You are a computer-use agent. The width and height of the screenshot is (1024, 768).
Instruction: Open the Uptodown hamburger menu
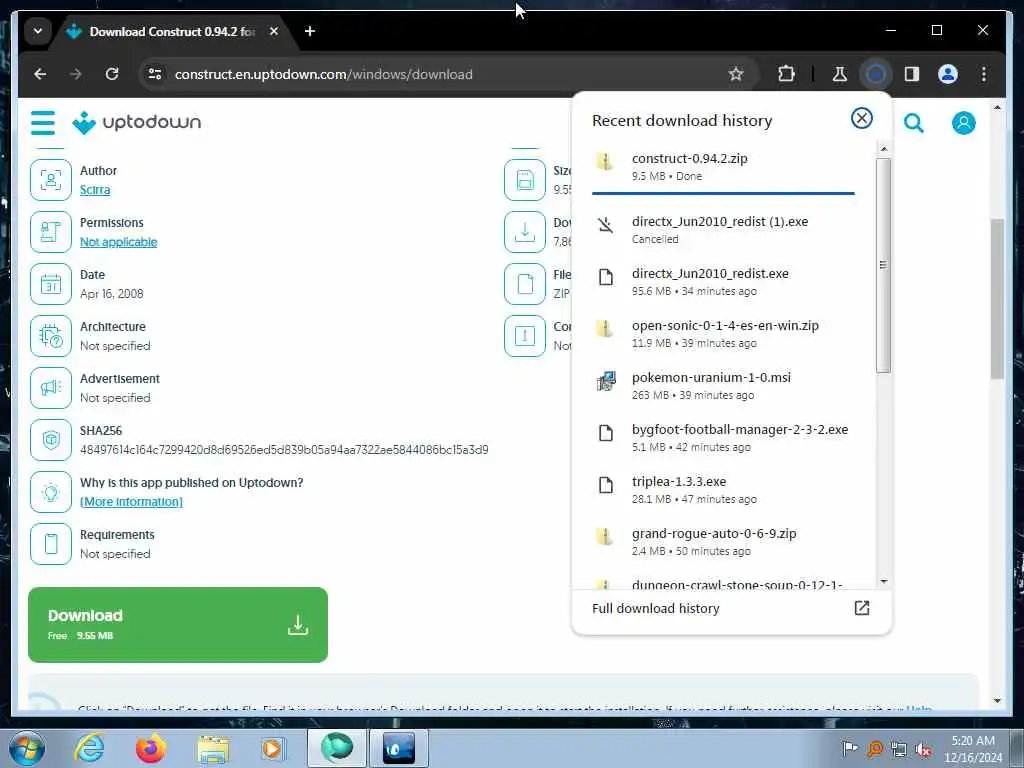point(43,122)
